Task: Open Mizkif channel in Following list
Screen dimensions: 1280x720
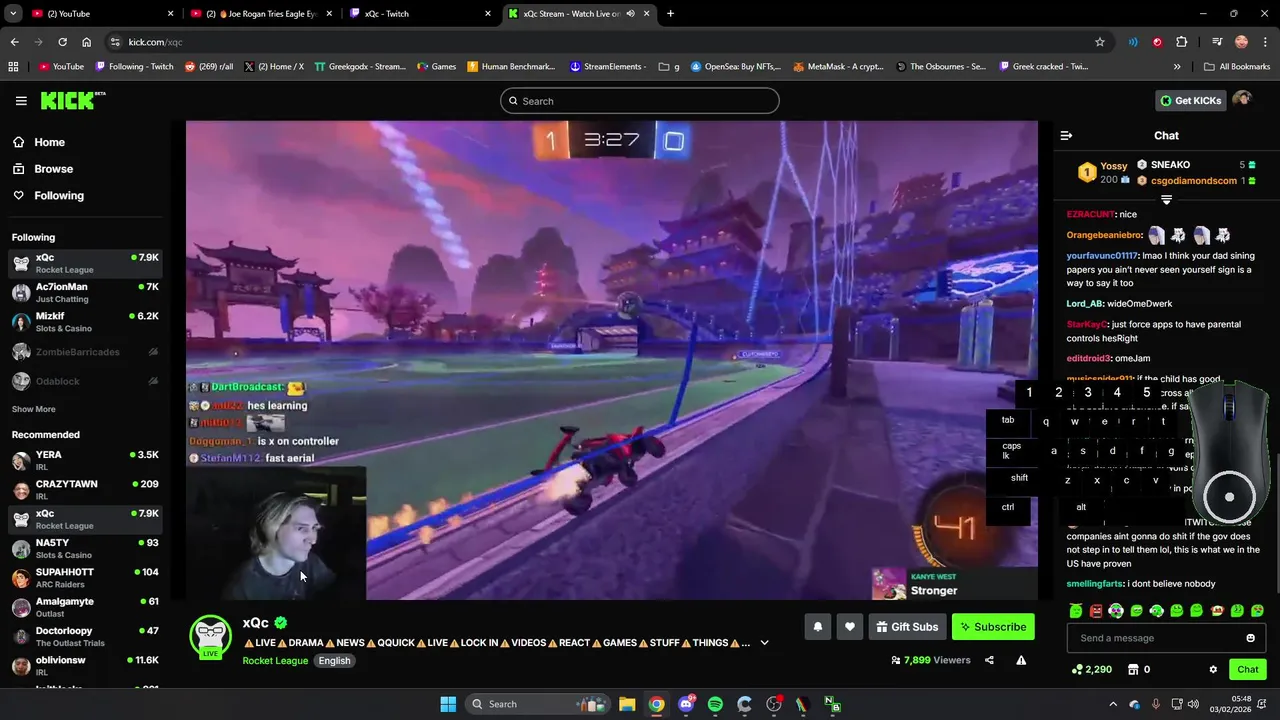Action: tap(86, 322)
